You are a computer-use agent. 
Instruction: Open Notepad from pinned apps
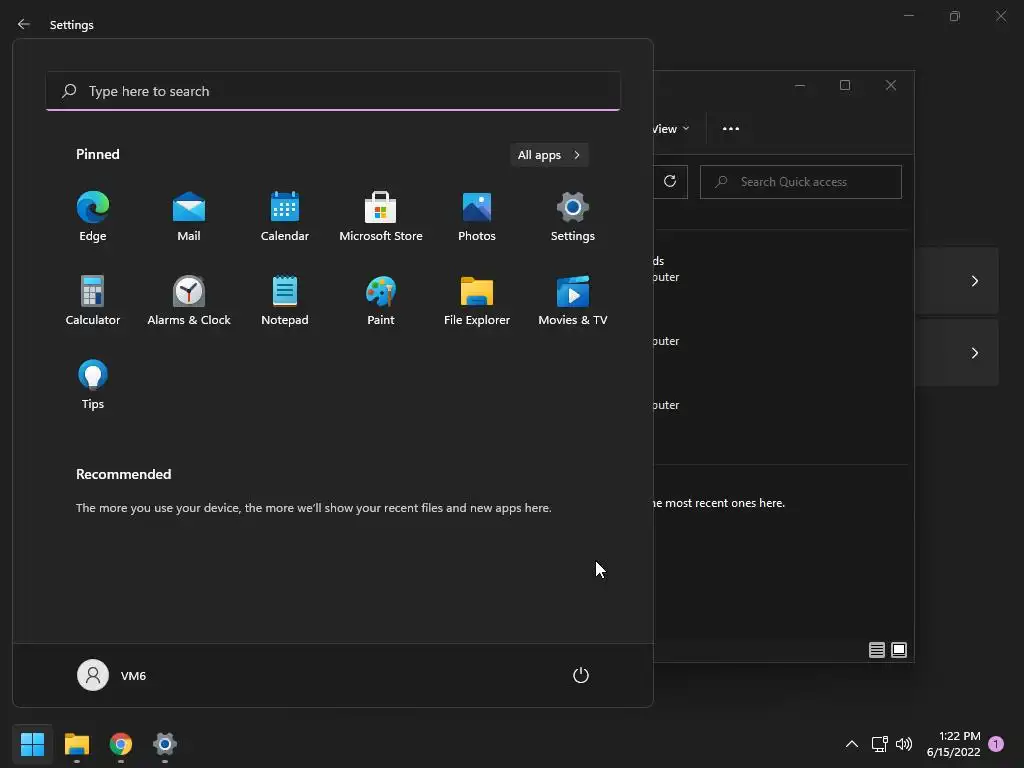285,300
